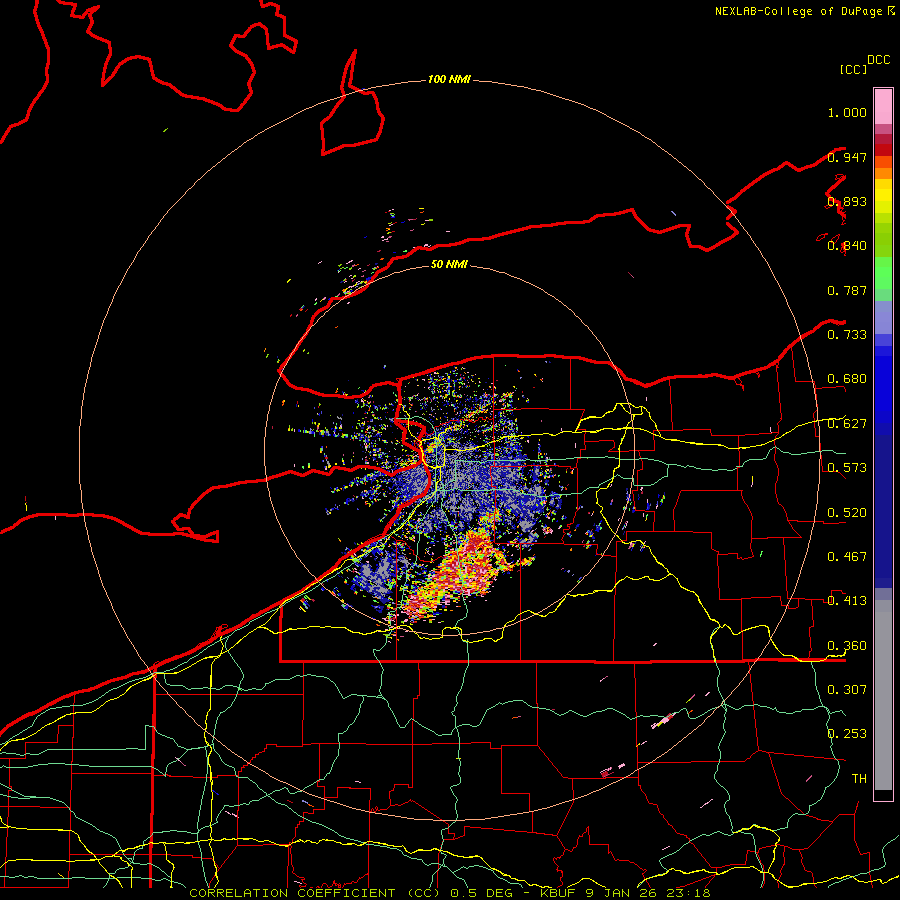Click the 0.680 scale value
The image size is (900, 900).
[x=847, y=379]
